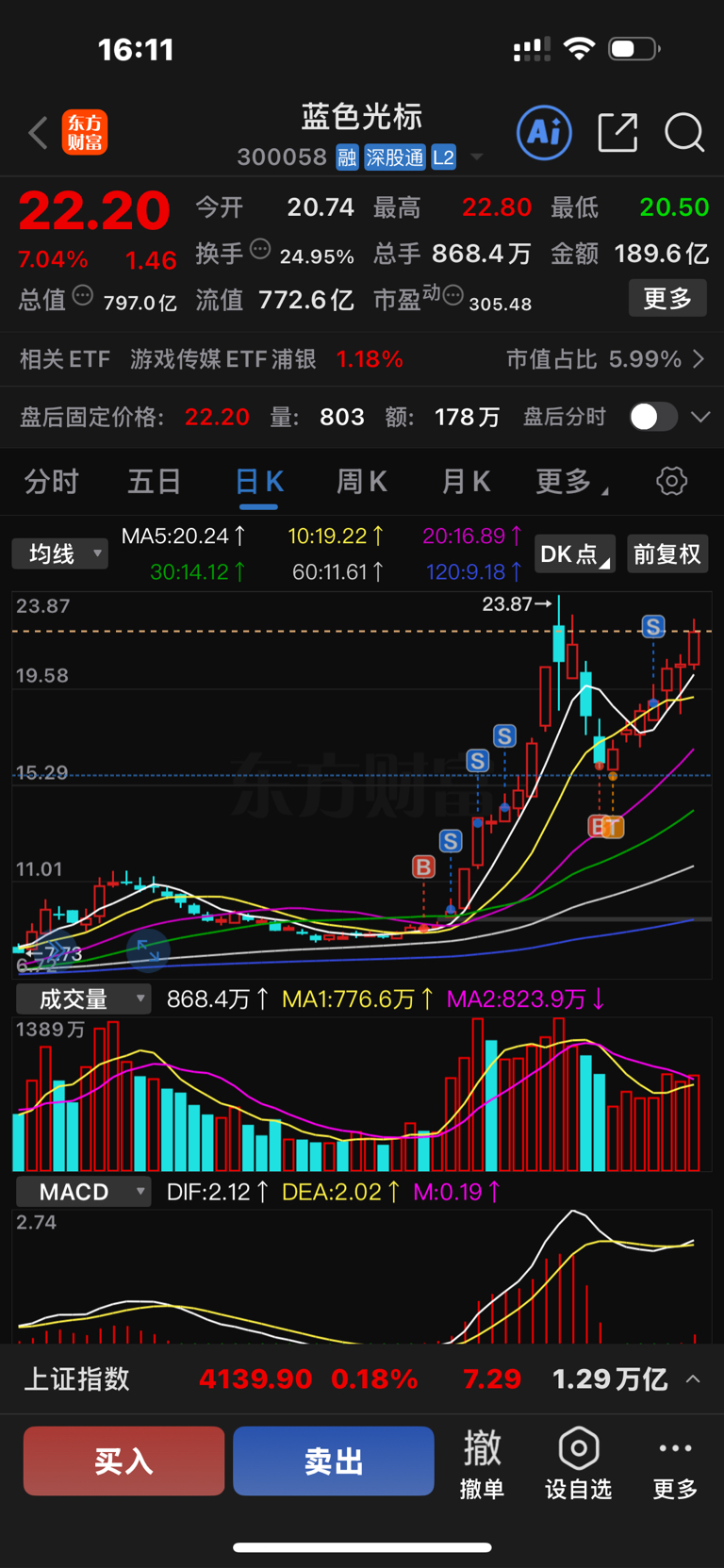Switch to the 月K tab

point(466,482)
